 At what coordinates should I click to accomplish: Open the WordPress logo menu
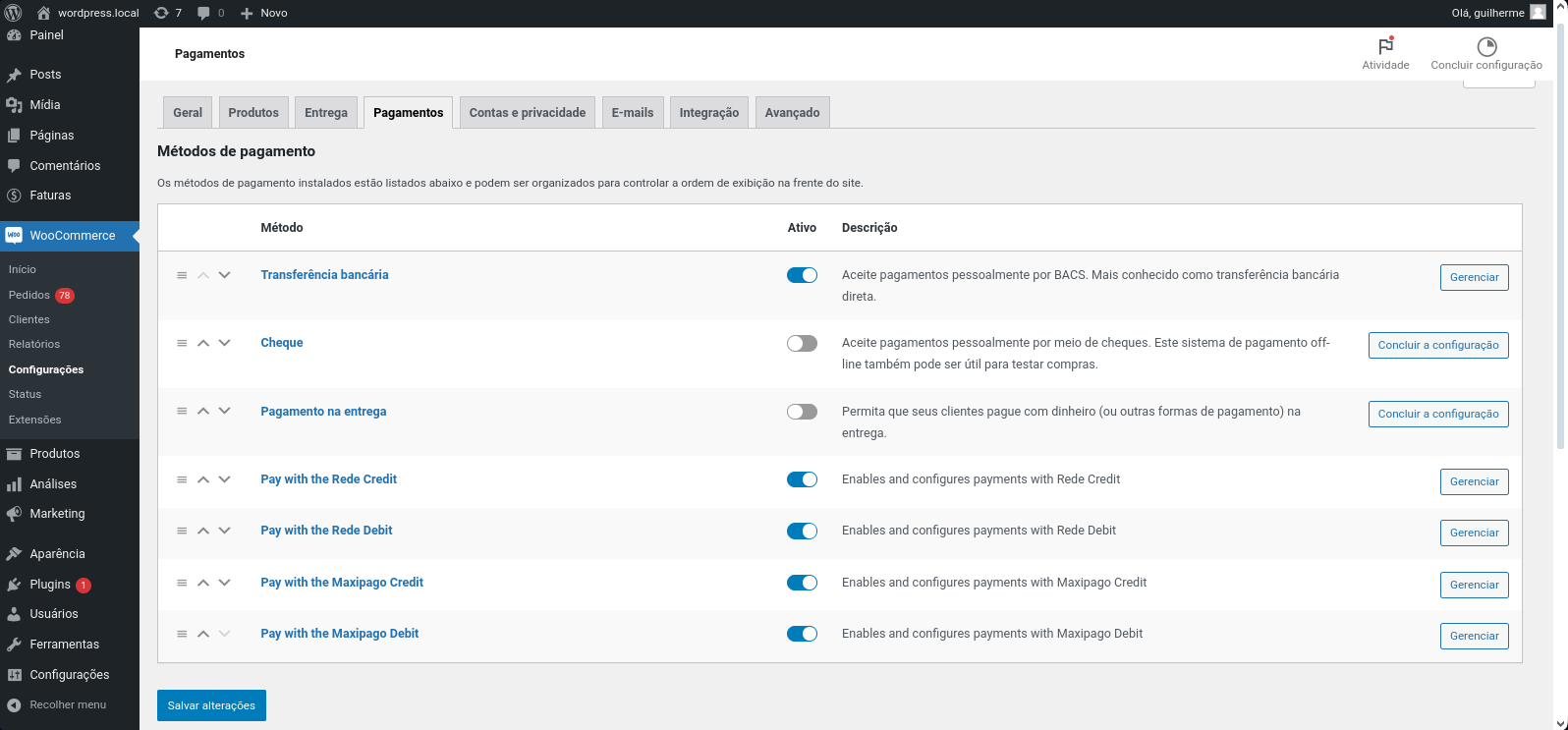14,13
